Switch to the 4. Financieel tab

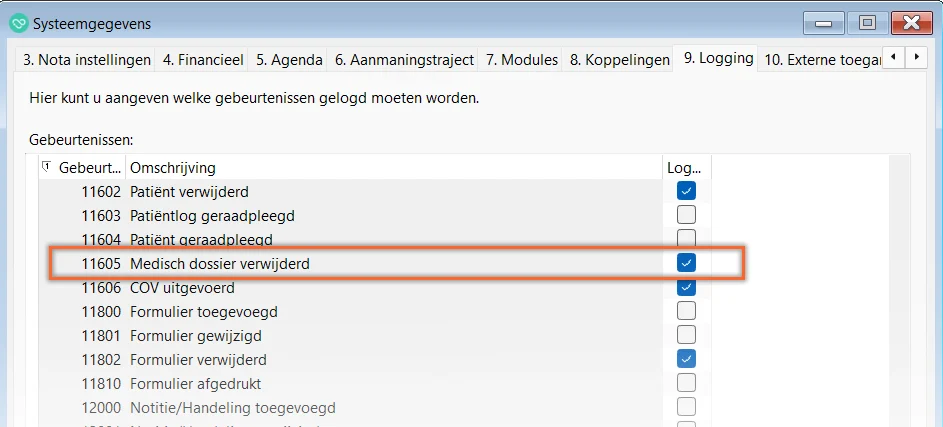203,60
